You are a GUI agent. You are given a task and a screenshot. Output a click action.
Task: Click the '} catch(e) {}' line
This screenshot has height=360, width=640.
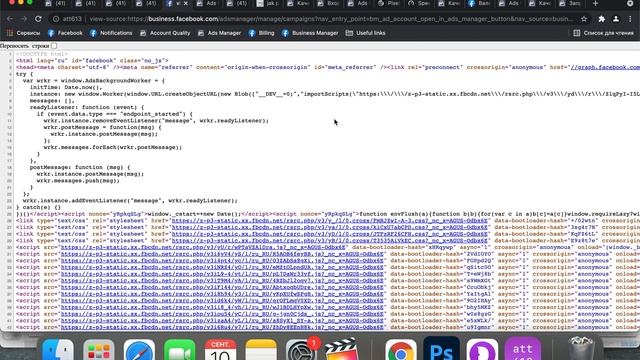pyautogui.click(x=38, y=207)
